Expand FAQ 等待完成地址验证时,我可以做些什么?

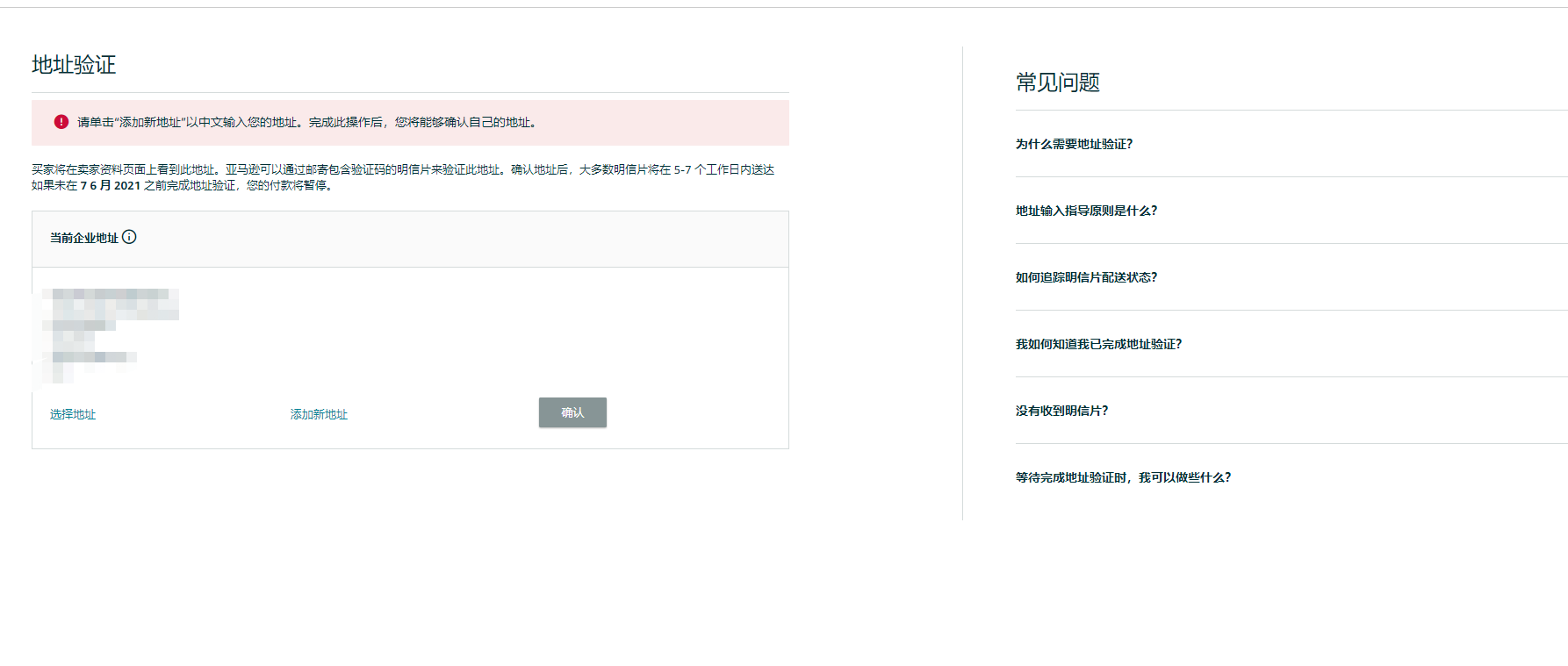tap(1123, 477)
